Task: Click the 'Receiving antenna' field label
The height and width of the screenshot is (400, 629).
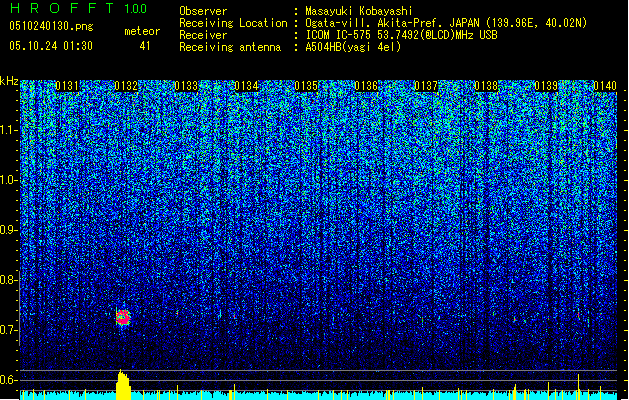Action: 230,47
